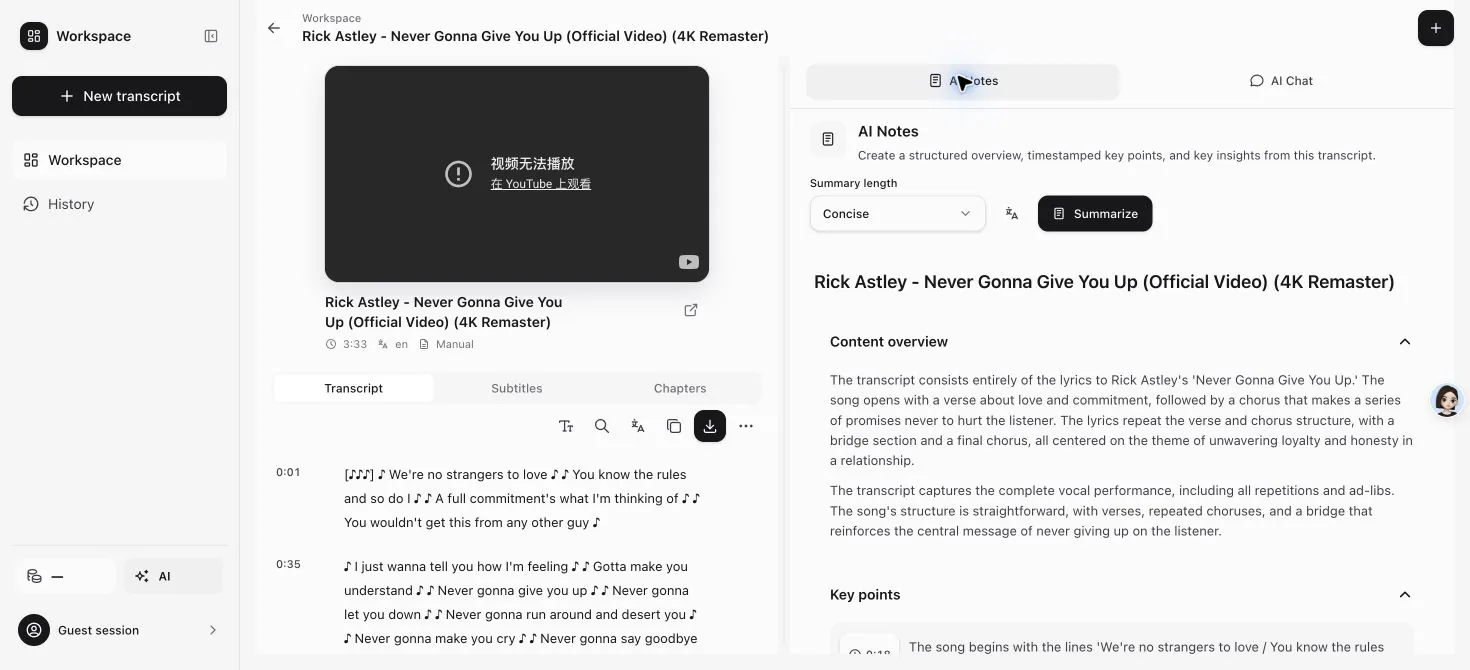Click the text size icon
The height and width of the screenshot is (670, 1470).
[566, 426]
